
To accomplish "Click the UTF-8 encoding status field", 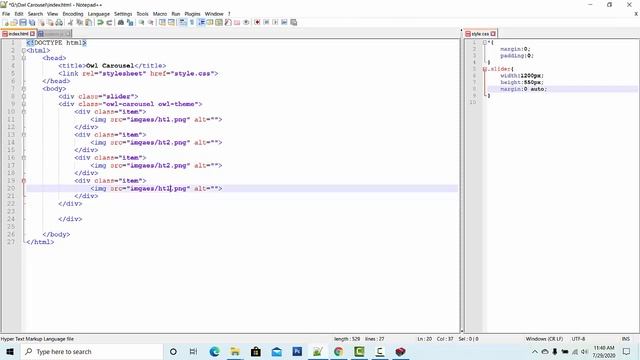I will 578,339.
